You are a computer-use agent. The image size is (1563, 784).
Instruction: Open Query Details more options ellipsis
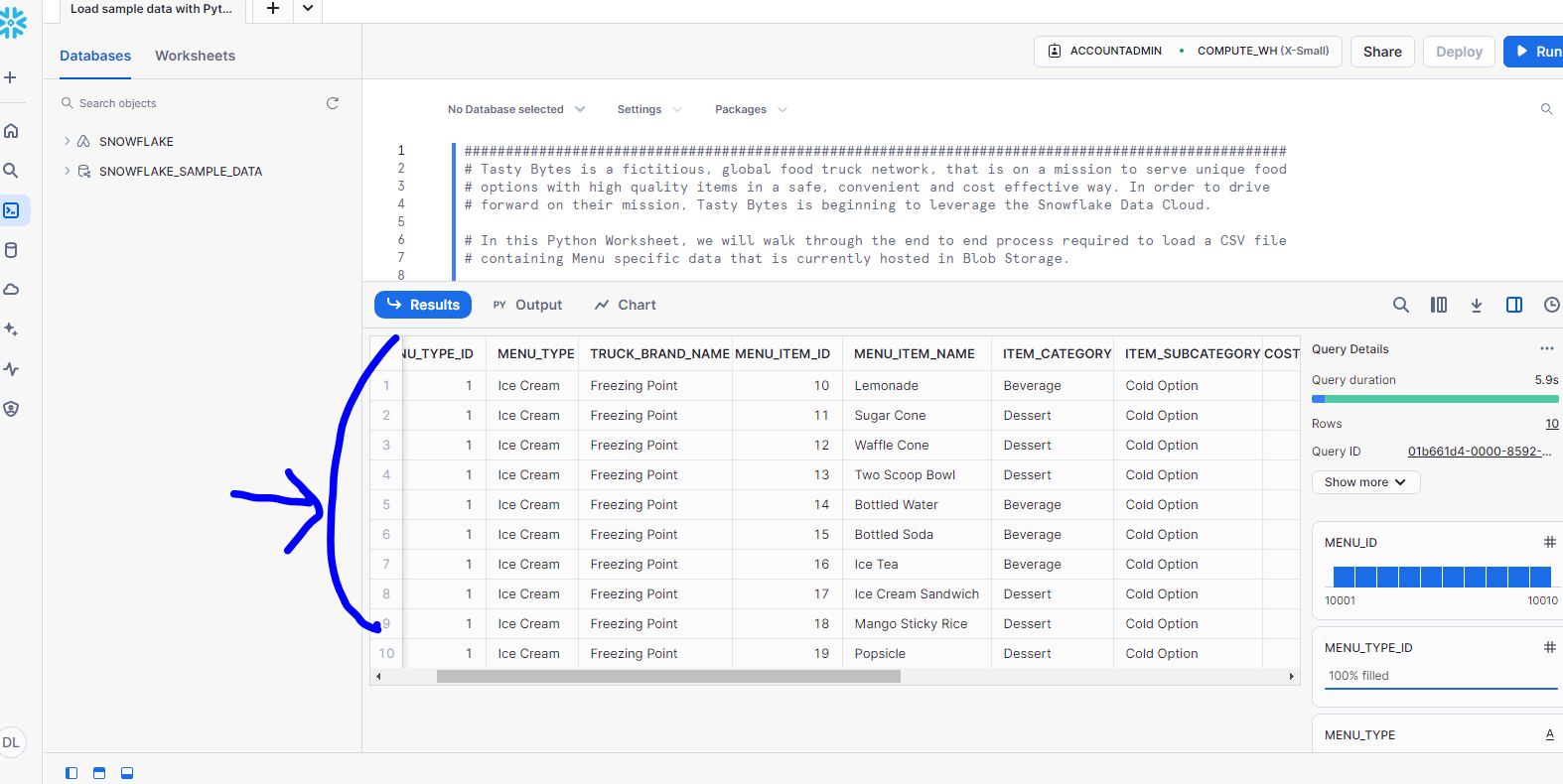(x=1547, y=348)
